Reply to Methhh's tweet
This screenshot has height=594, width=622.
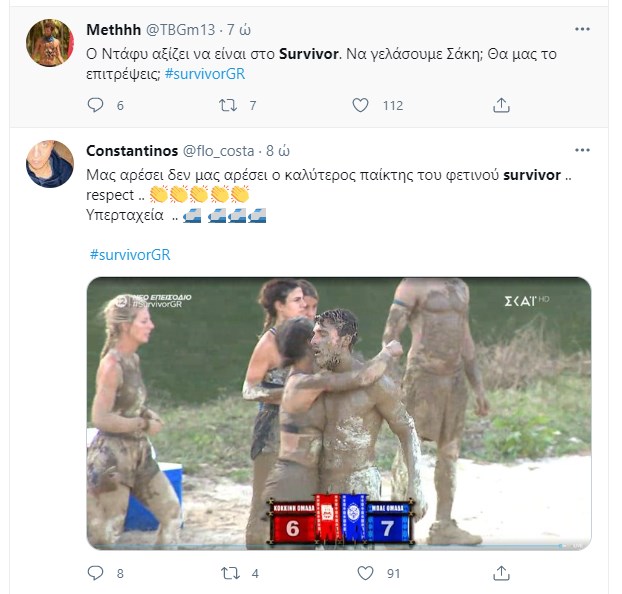(x=96, y=105)
